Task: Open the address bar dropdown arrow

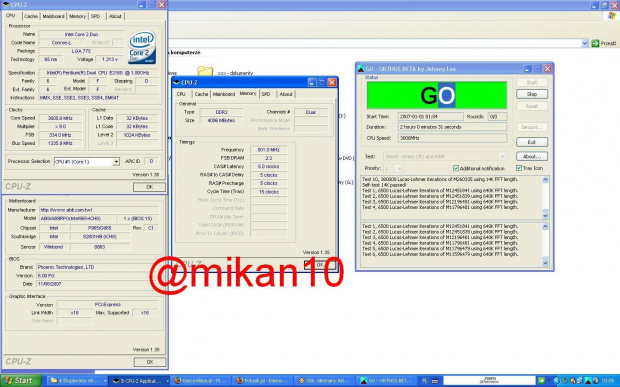Action: point(585,43)
